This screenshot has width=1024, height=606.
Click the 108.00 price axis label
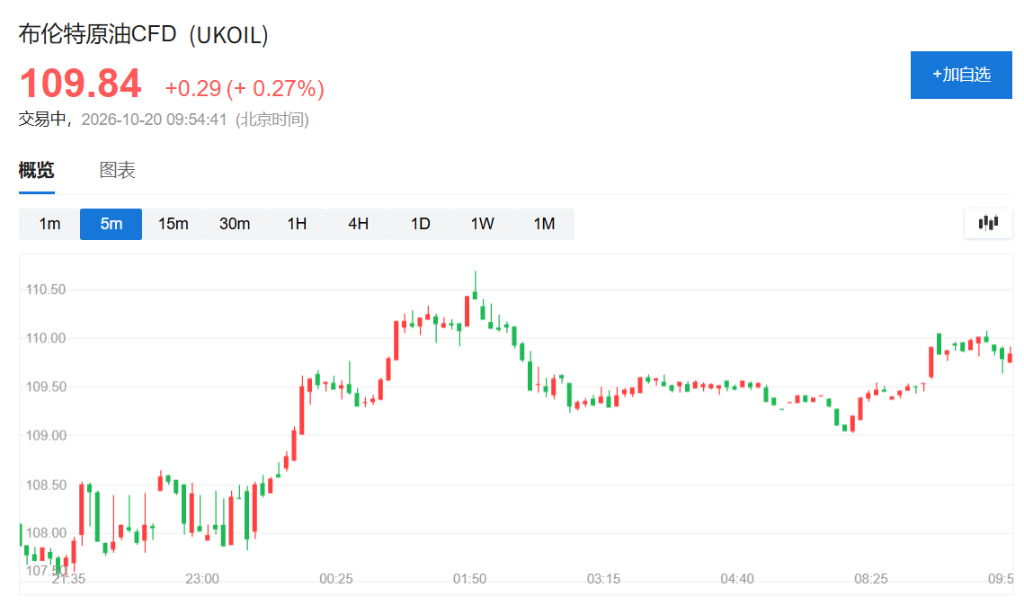coord(46,533)
